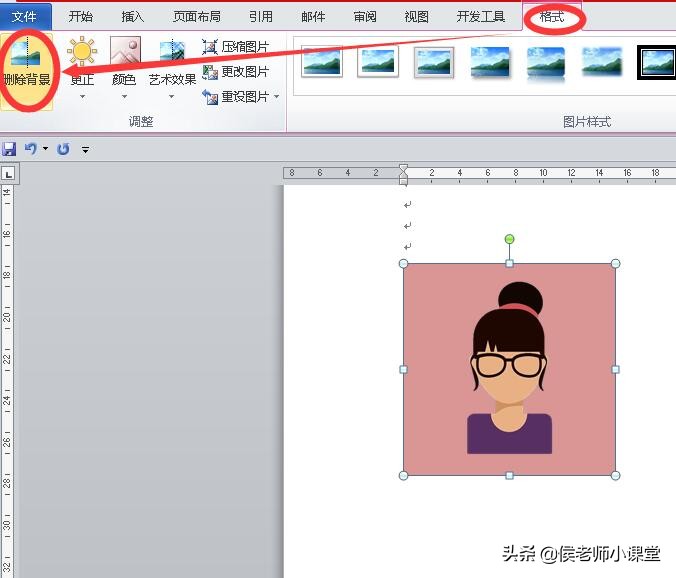Switch to the 审阅 Review tab
676x578 pixels.
tap(365, 17)
